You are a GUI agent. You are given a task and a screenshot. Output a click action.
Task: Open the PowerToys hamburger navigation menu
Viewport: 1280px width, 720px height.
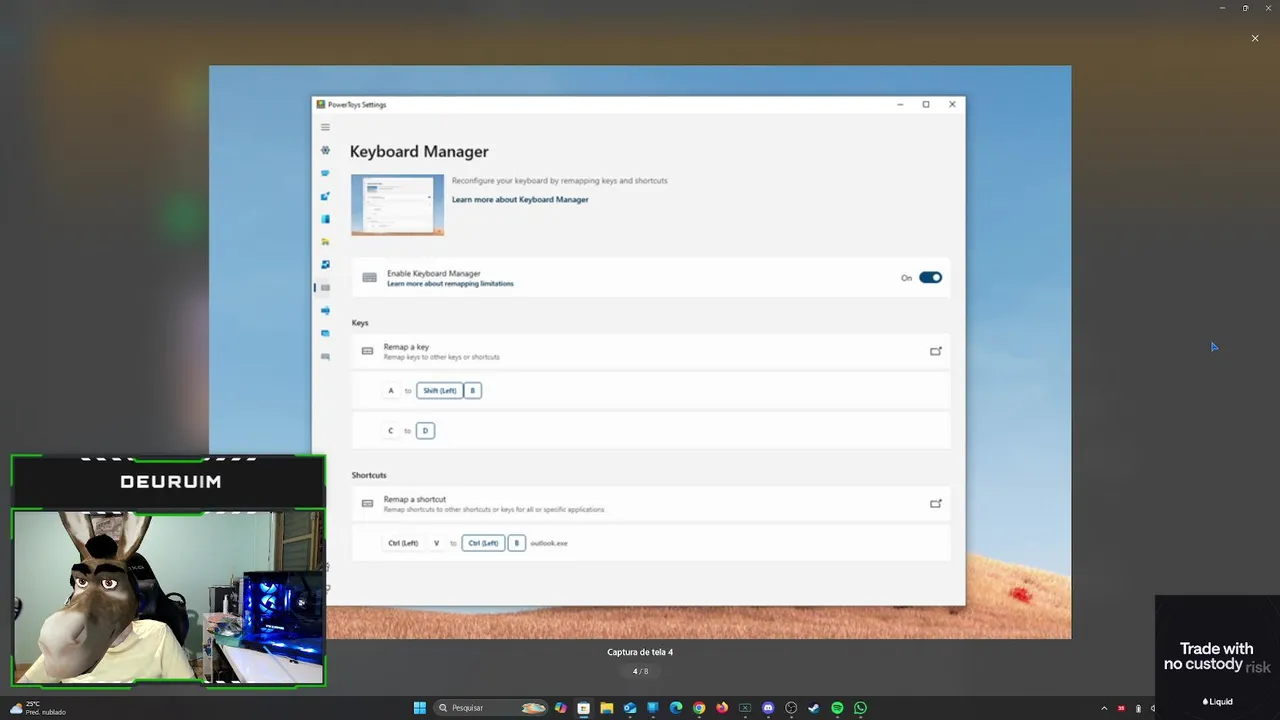pyautogui.click(x=325, y=127)
